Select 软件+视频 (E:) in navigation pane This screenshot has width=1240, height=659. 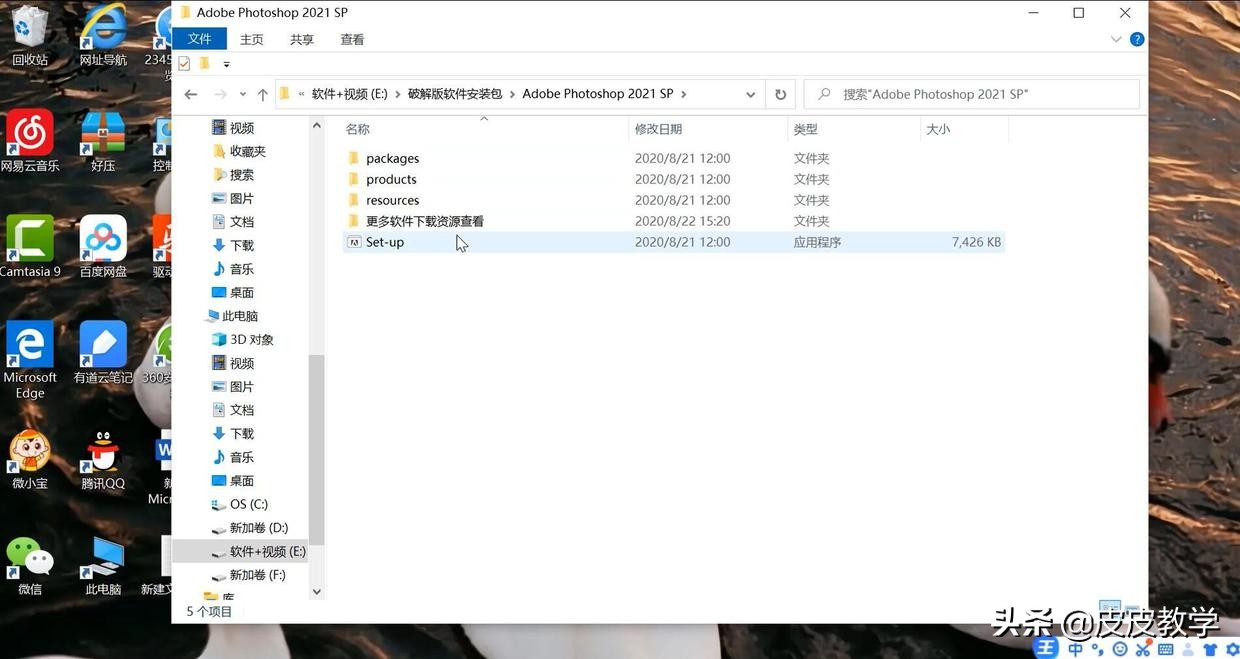point(267,551)
